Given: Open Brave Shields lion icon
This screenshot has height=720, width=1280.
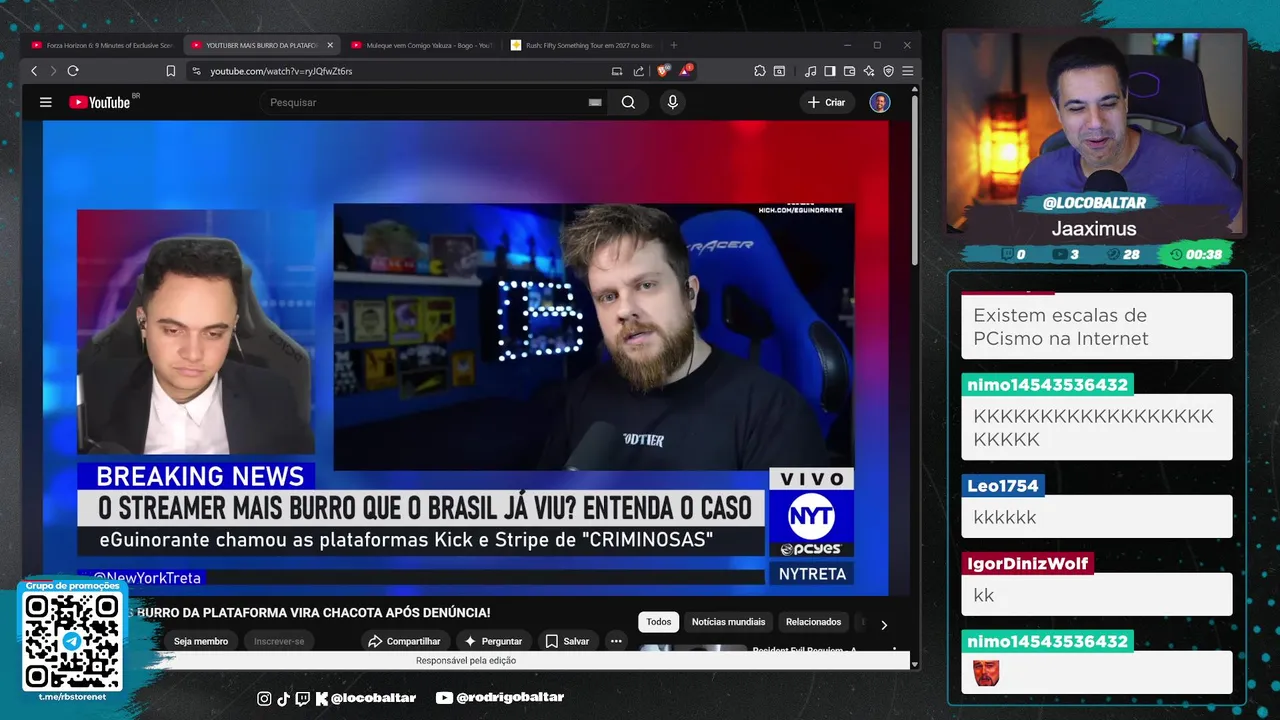Looking at the screenshot, I should (x=663, y=71).
